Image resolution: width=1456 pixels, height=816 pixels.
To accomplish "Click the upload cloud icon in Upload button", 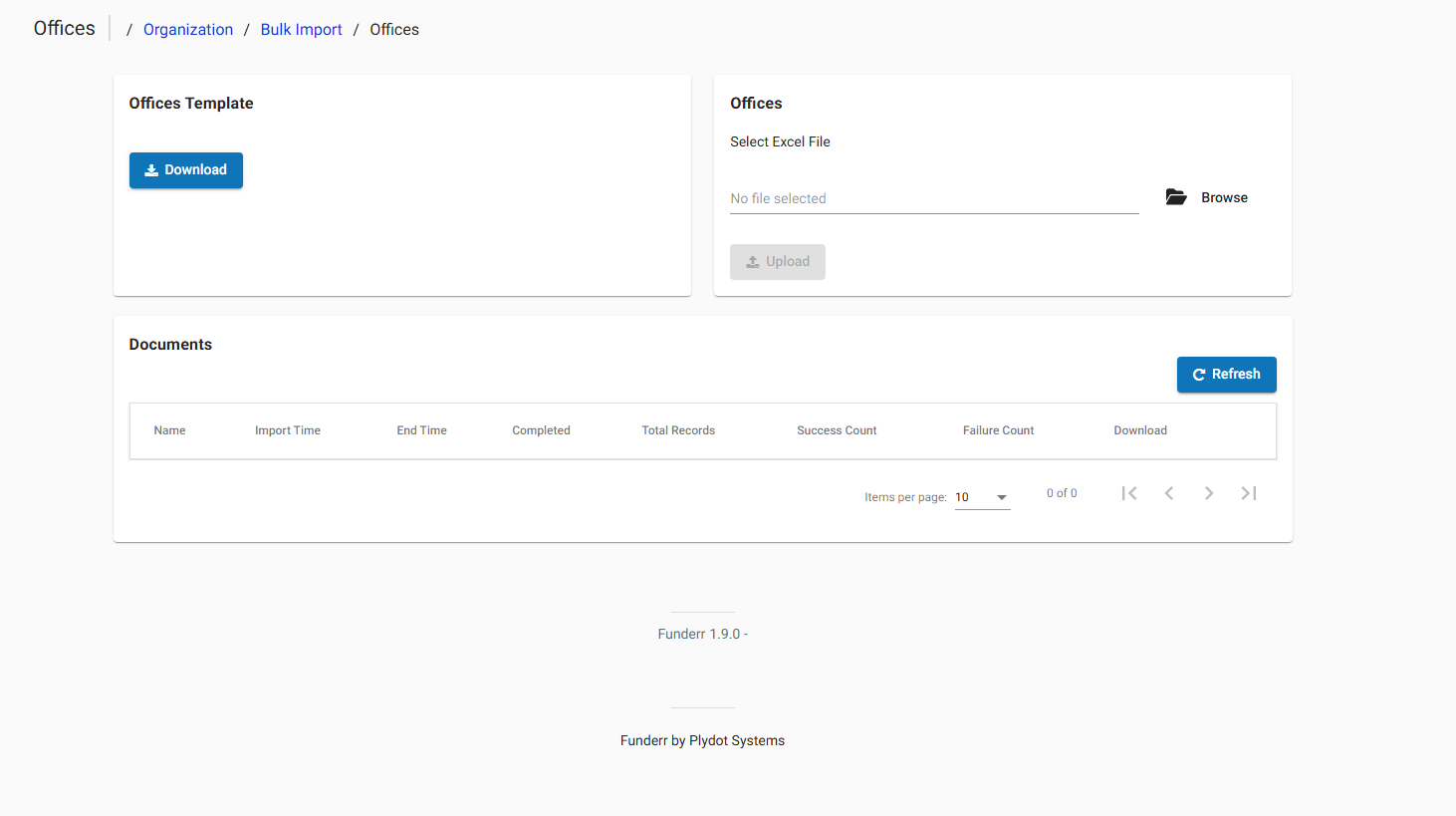I will (x=754, y=261).
